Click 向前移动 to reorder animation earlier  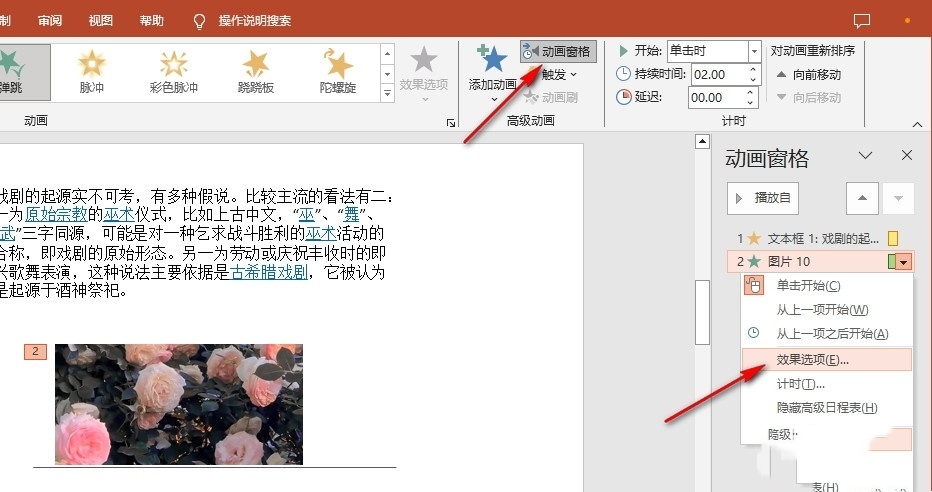pyautogui.click(x=809, y=74)
